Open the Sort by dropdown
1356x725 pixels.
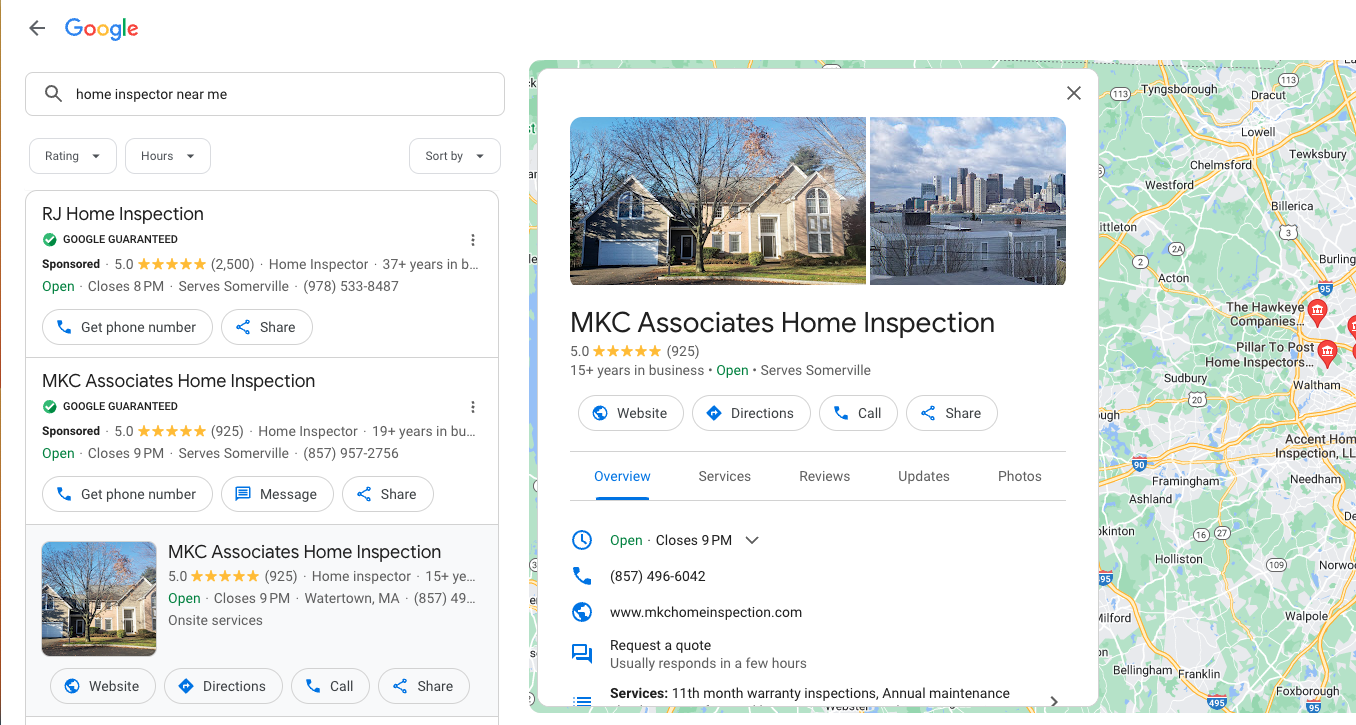pyautogui.click(x=455, y=156)
